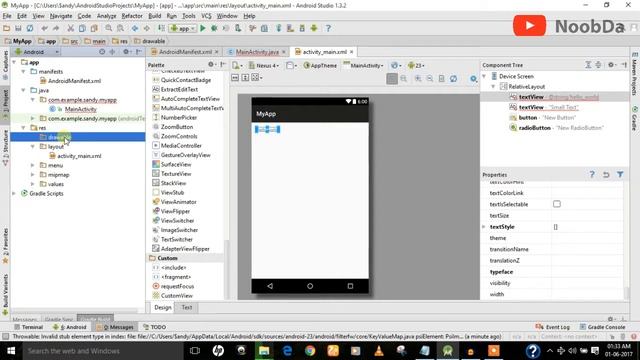
Task: Click the Open folder toolbar icon
Action: (6, 29)
